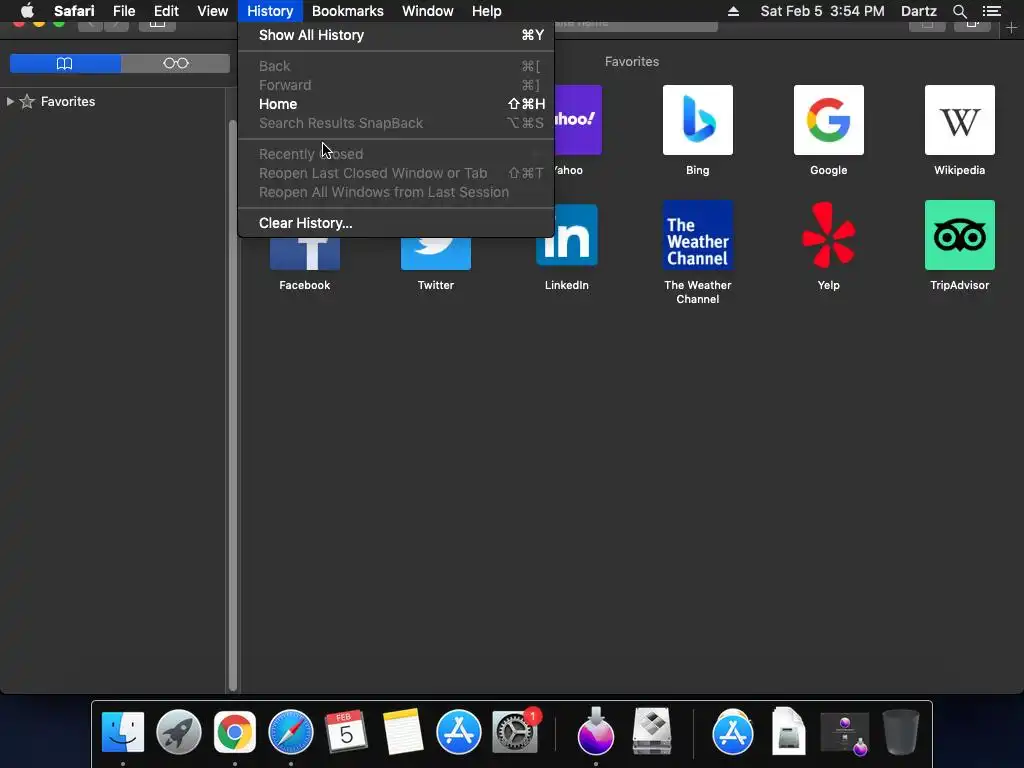The image size is (1024, 768).
Task: Open the Twitter favorite tile
Action: tap(436, 253)
